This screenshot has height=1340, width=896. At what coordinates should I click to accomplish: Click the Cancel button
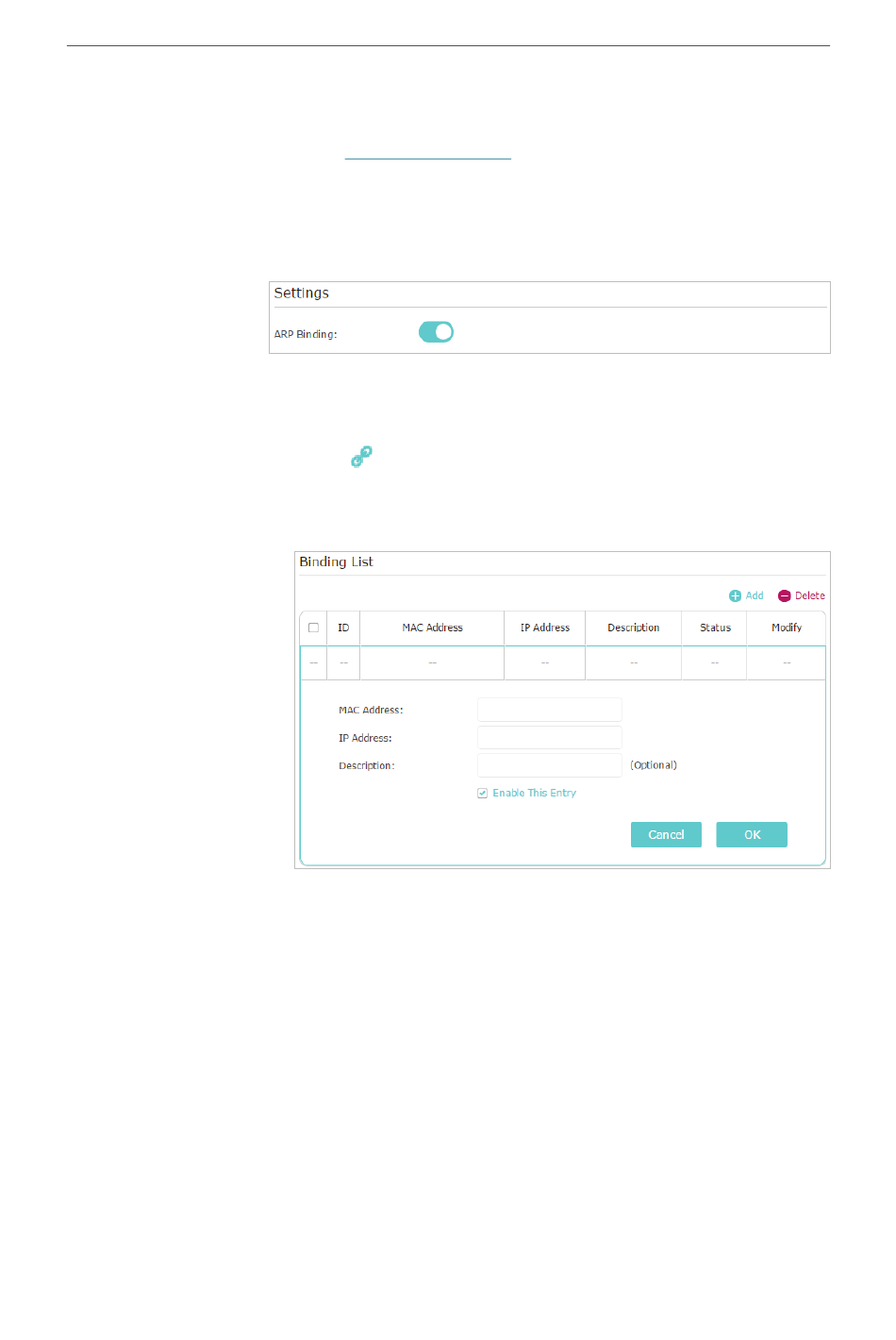666,834
